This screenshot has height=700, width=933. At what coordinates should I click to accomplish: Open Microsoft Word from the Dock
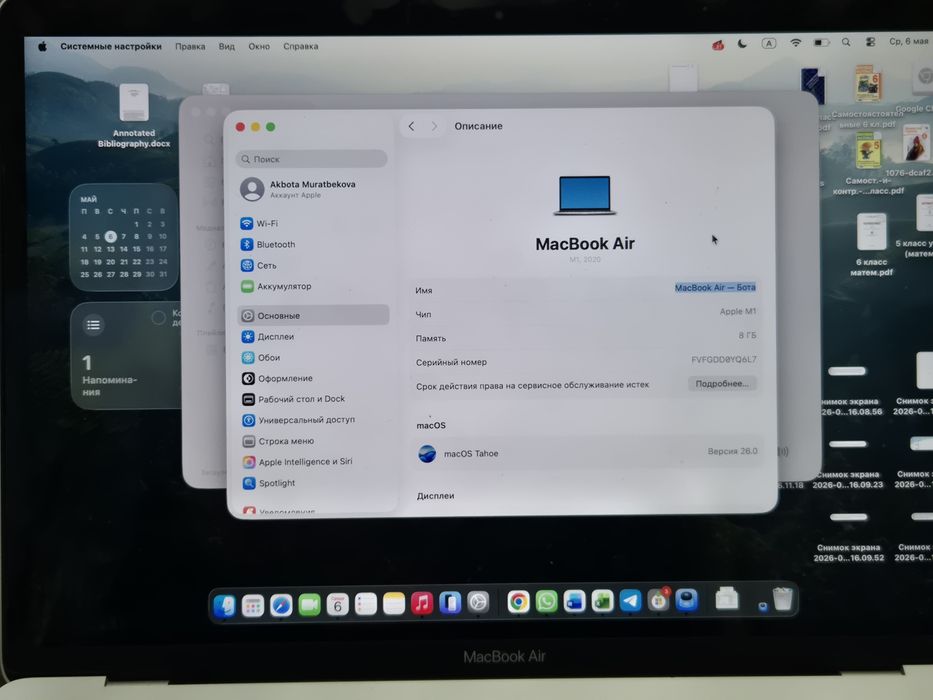[574, 601]
